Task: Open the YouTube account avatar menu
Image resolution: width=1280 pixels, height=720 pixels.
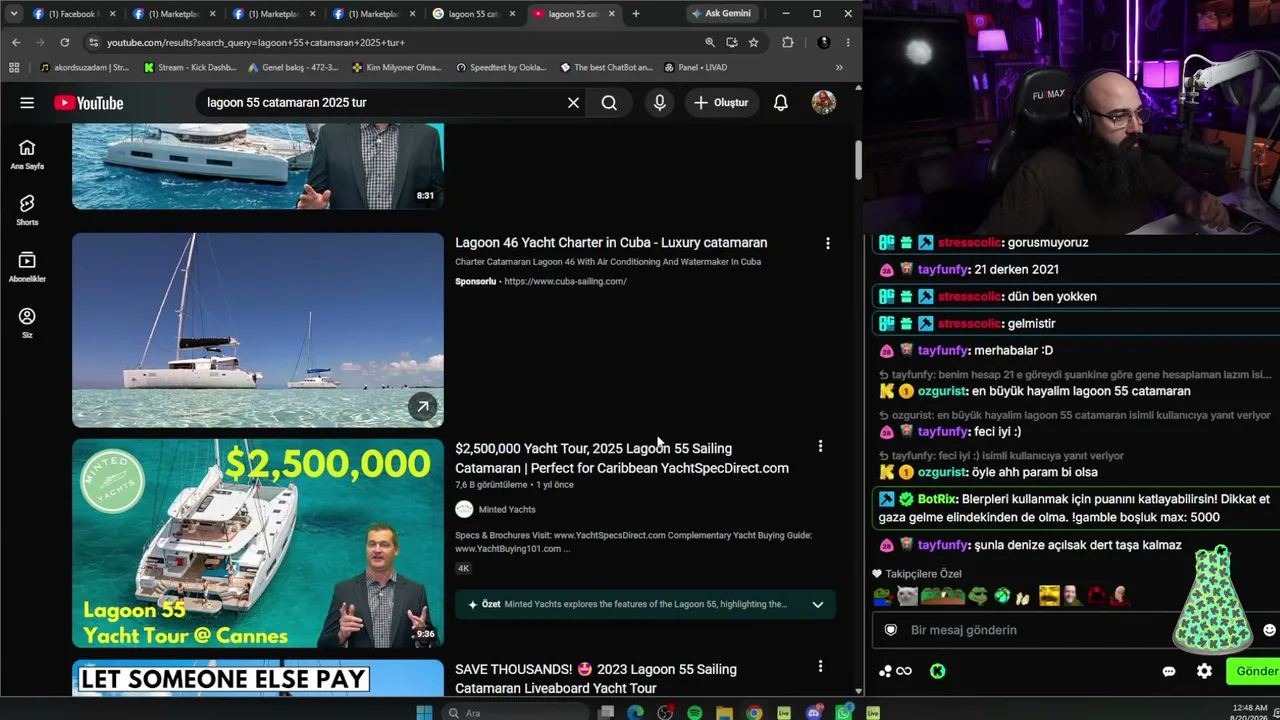Action: pos(823,103)
